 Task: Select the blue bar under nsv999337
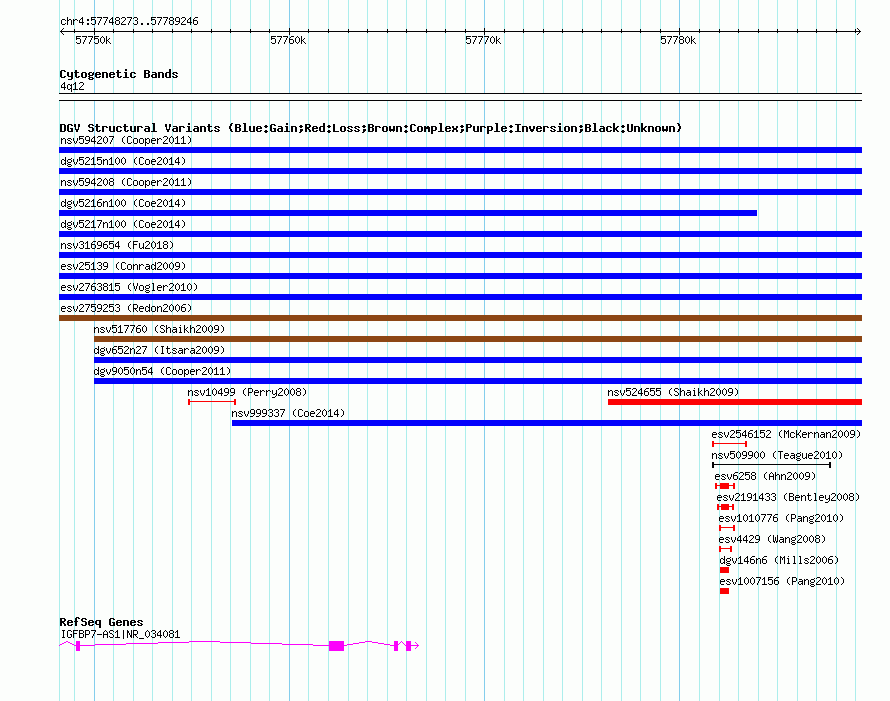[547, 423]
